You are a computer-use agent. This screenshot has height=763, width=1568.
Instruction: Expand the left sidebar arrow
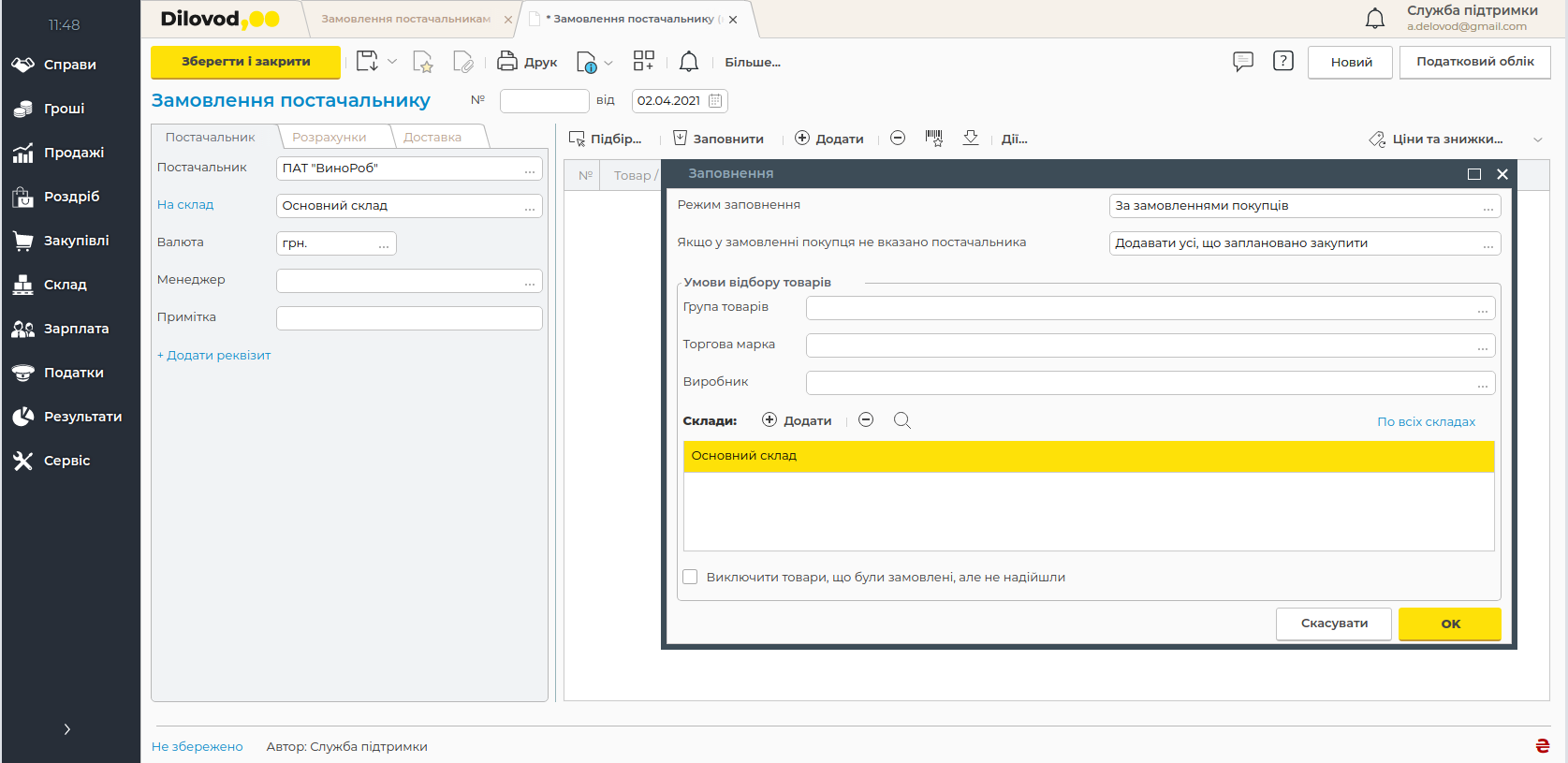tap(66, 729)
